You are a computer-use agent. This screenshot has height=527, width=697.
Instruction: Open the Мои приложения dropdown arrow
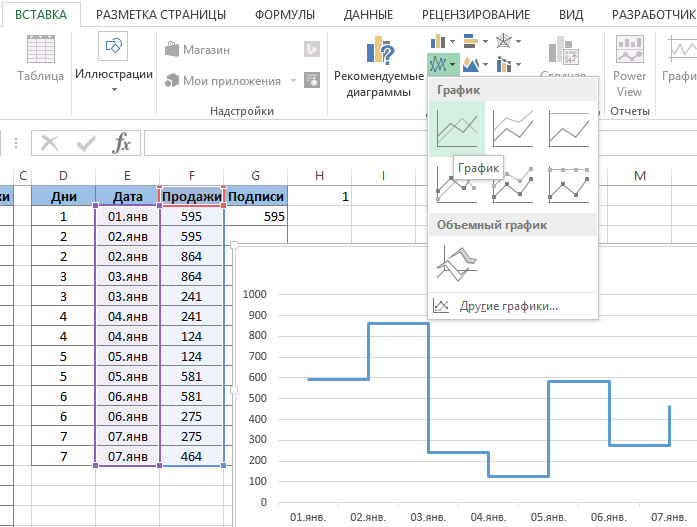pyautogui.click(x=293, y=81)
